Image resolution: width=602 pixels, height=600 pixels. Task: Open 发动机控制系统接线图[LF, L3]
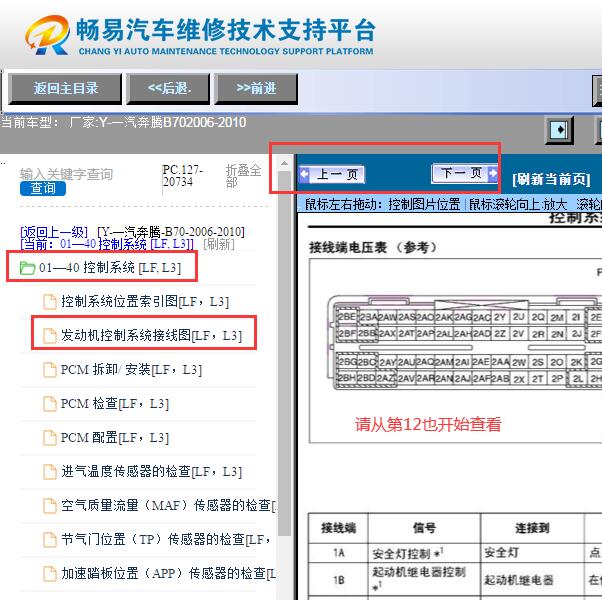(x=151, y=336)
